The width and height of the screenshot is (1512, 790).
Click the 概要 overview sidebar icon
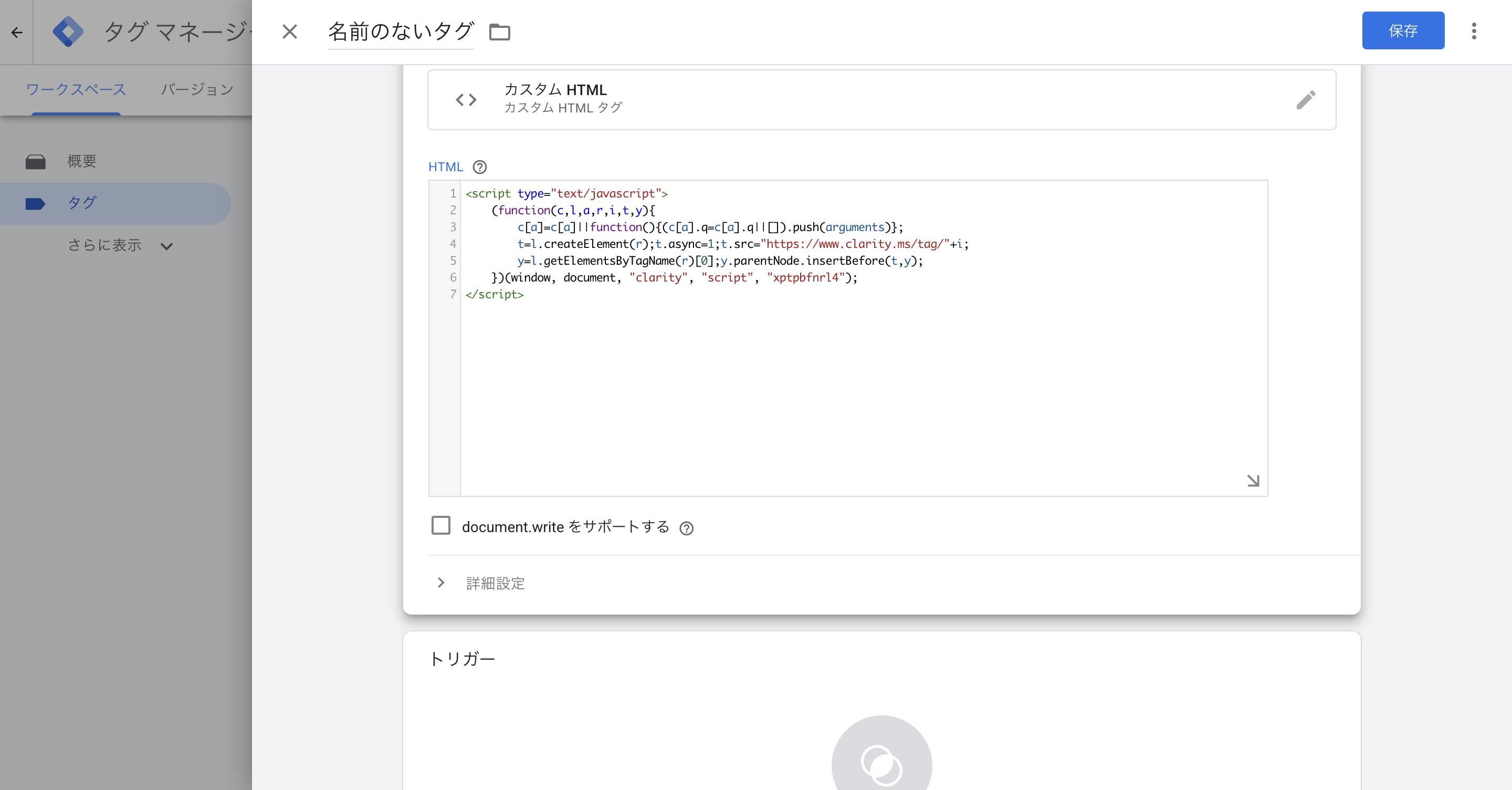[36, 162]
